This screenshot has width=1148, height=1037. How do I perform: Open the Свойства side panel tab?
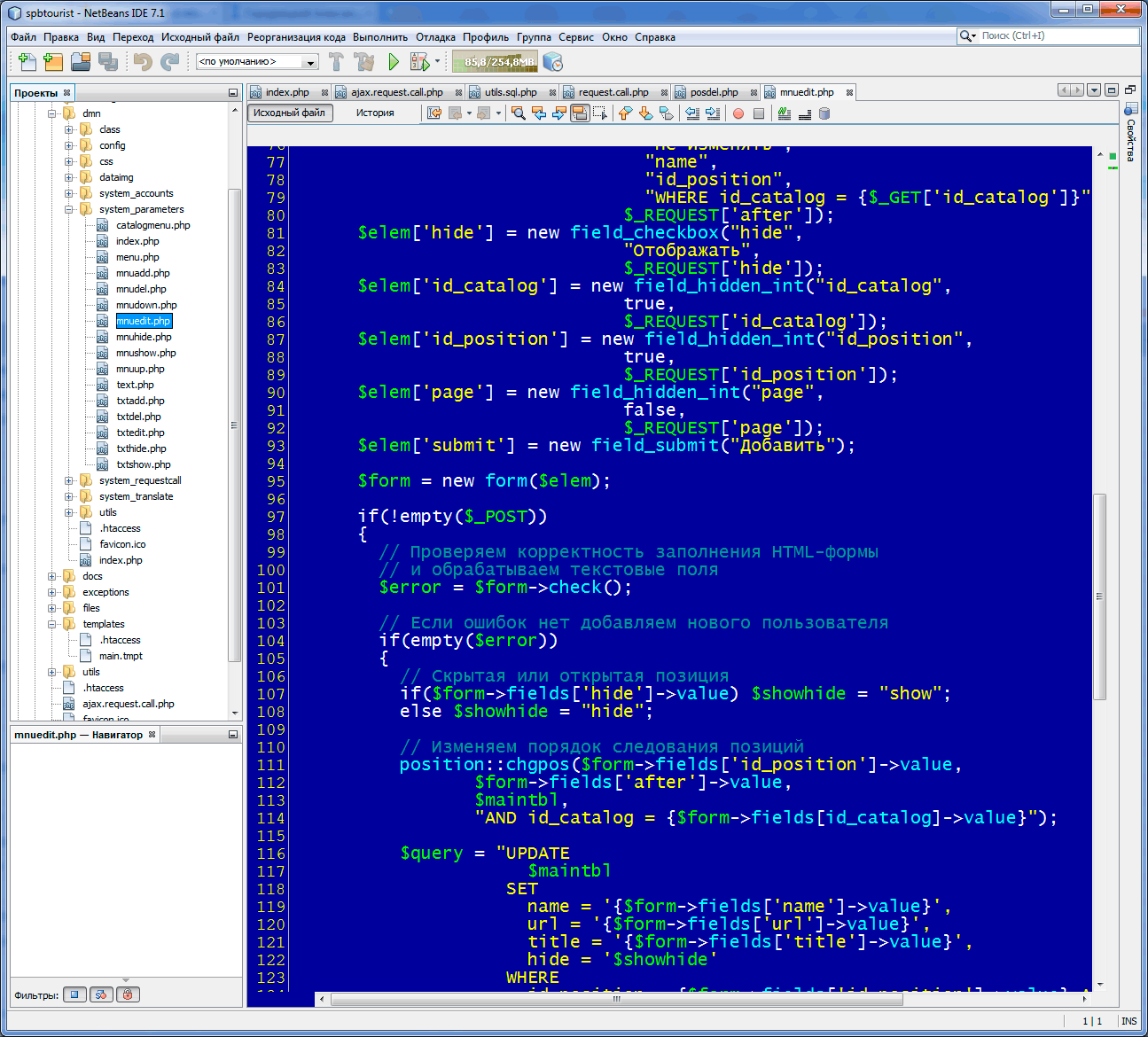[1130, 135]
